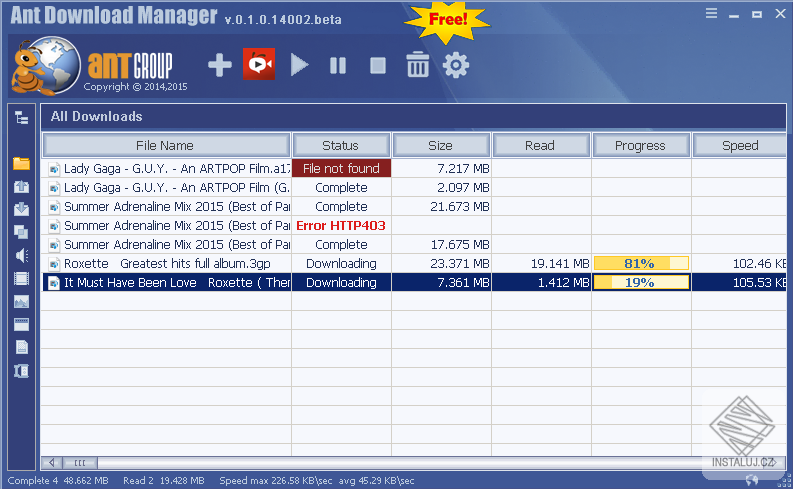Screen dimensions: 793x489
Task: Filter by images using picture icon
Action: pyautogui.click(x=21, y=302)
